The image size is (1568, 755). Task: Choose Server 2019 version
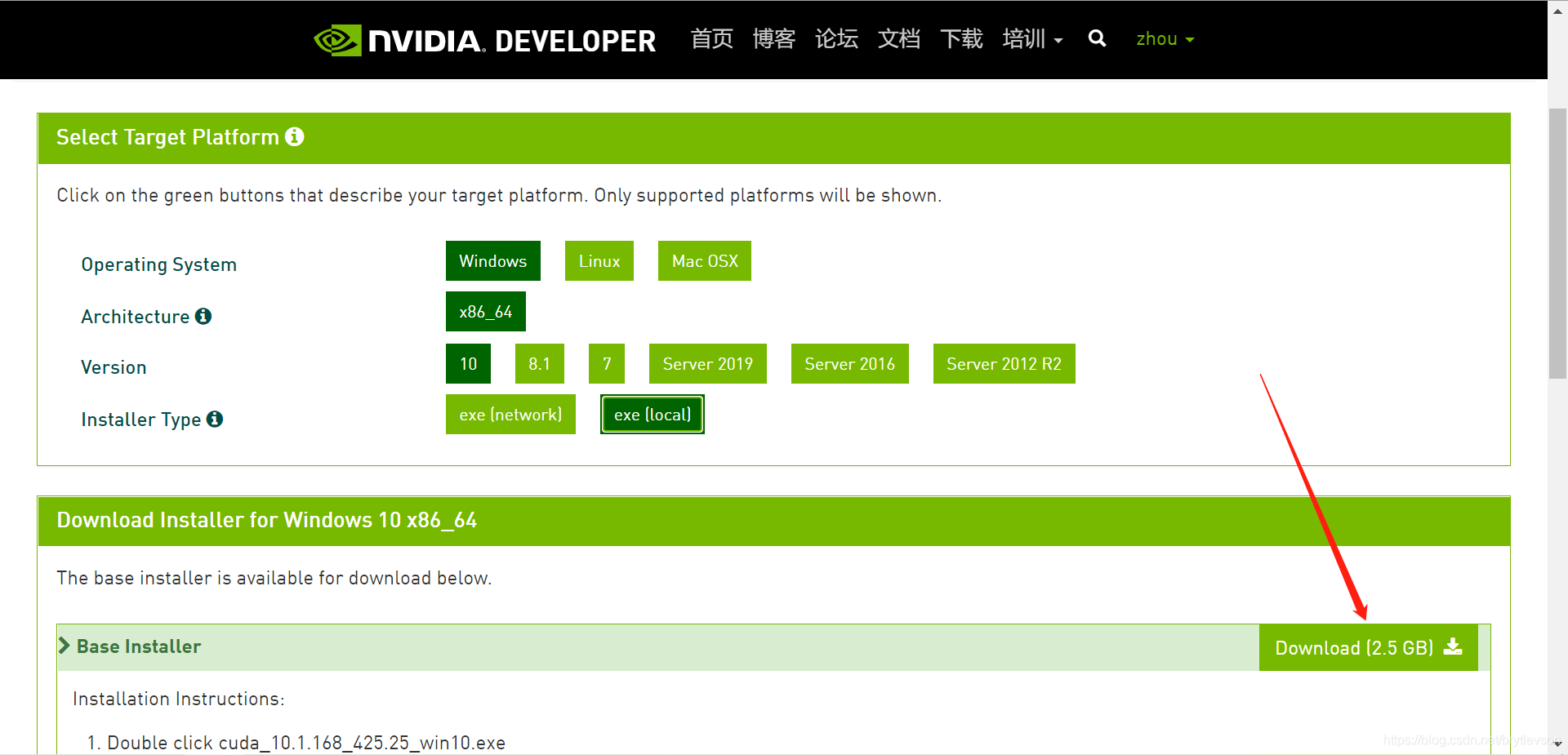pos(708,364)
